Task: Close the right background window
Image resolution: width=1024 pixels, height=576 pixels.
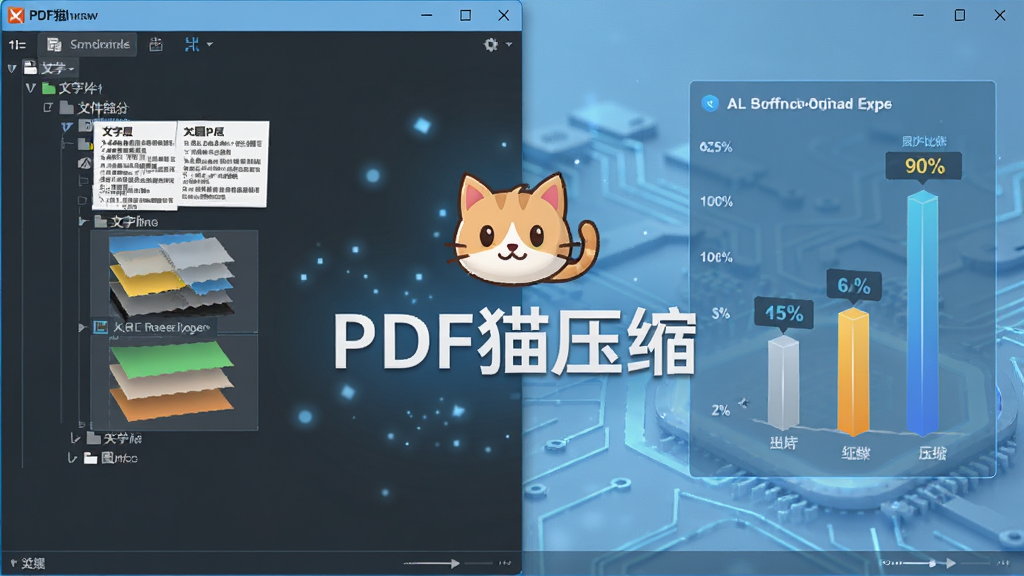Action: (x=1000, y=15)
